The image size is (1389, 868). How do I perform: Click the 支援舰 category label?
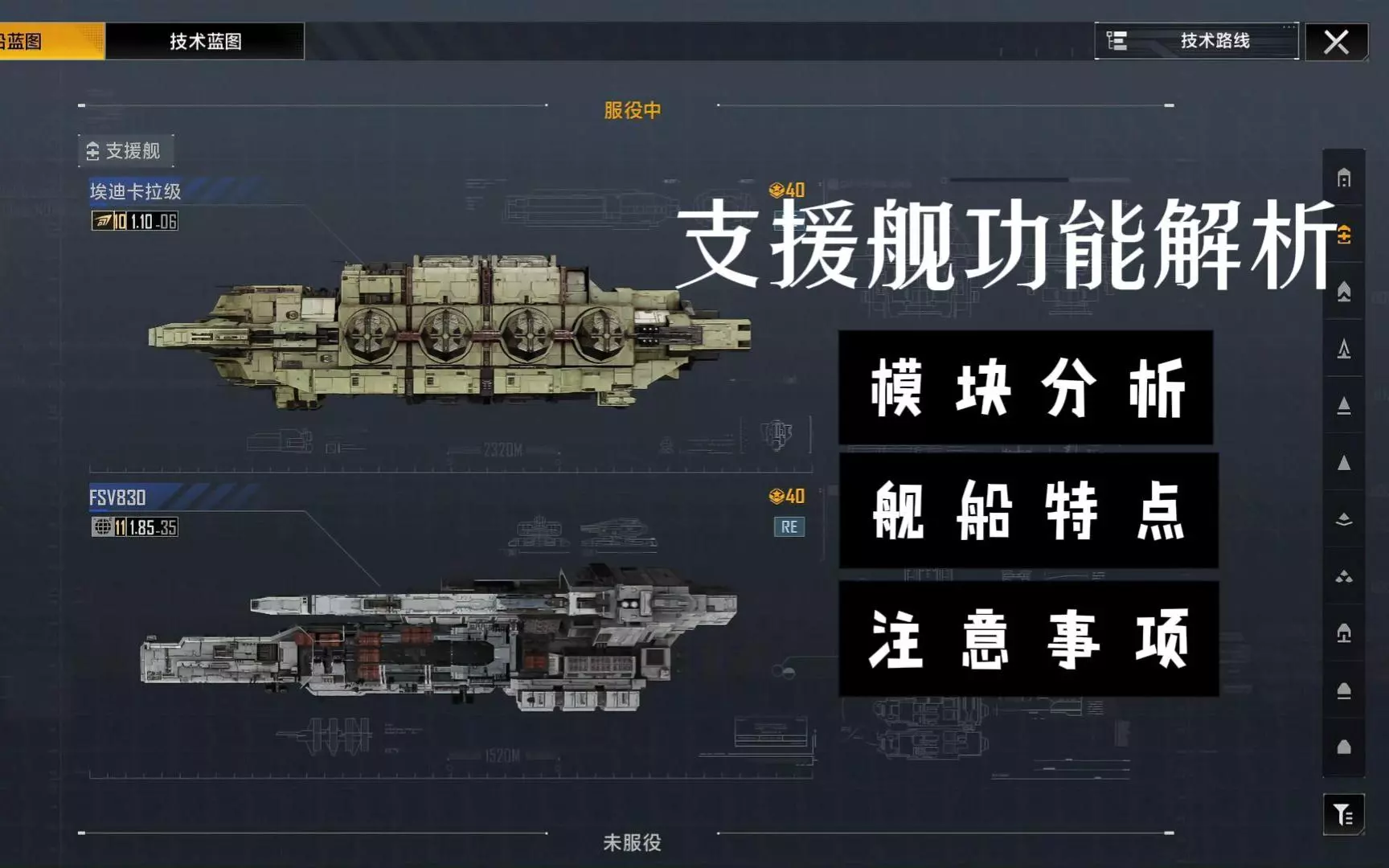[126, 151]
